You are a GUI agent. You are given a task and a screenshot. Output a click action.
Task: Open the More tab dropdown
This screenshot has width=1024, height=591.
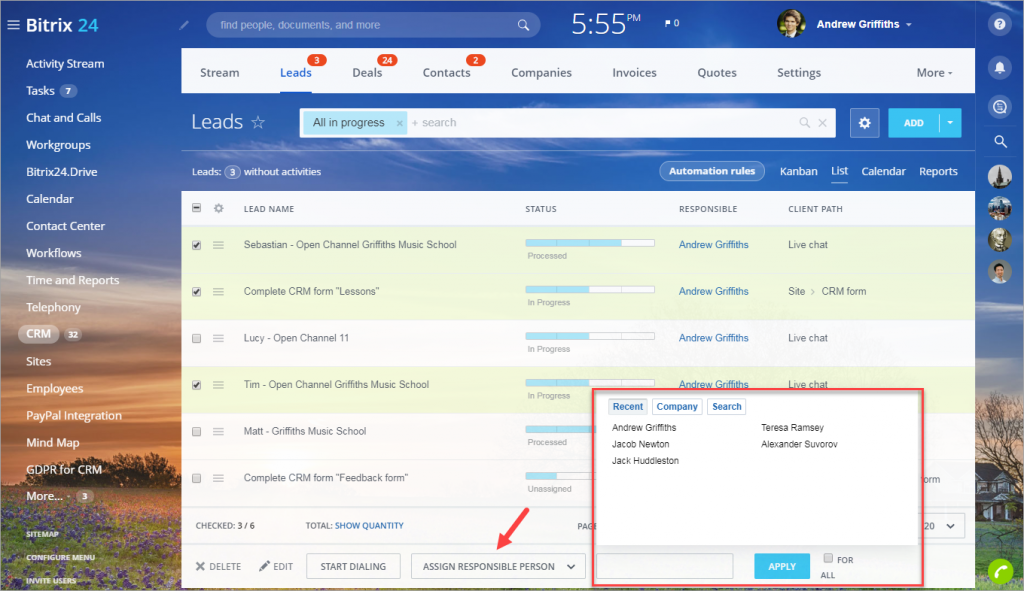(x=935, y=73)
